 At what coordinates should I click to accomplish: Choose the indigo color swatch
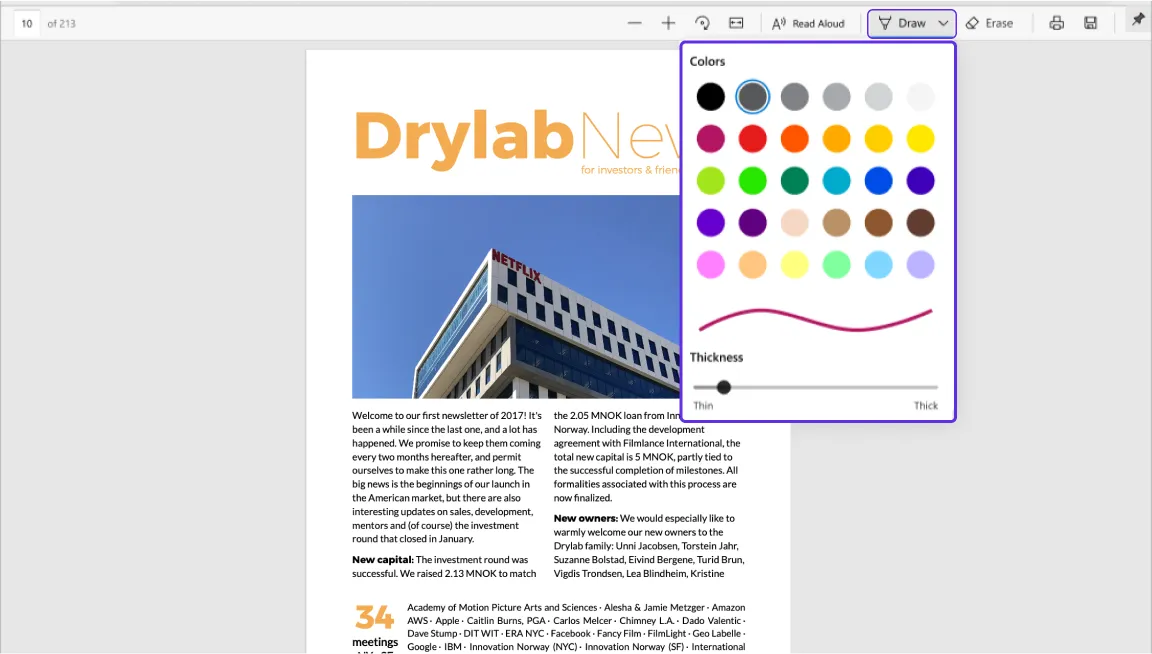tap(920, 181)
